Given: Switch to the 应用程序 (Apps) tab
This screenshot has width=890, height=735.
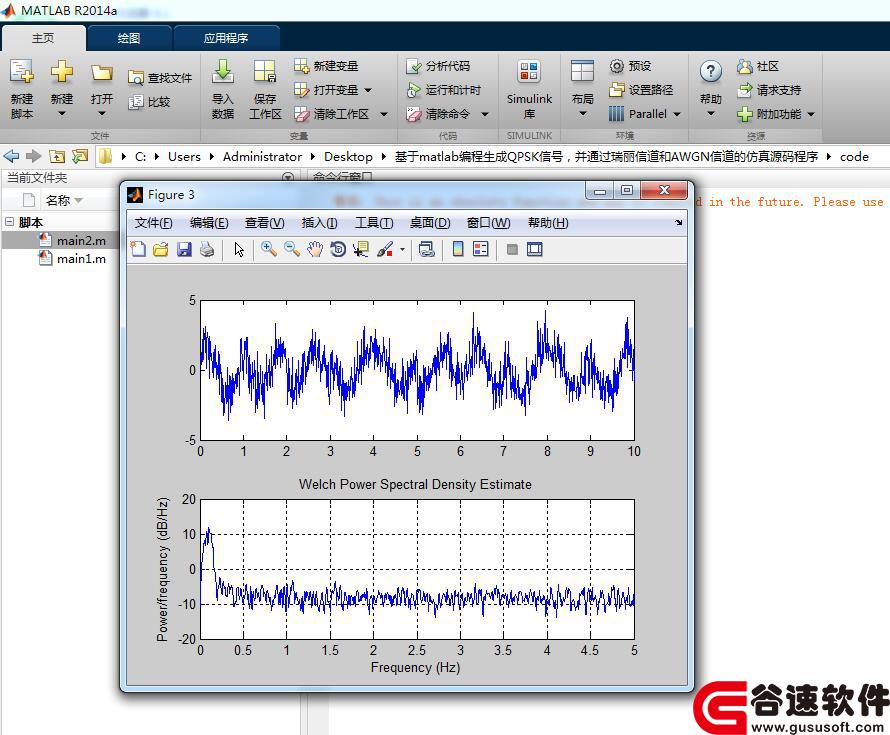Looking at the screenshot, I should pyautogui.click(x=226, y=38).
